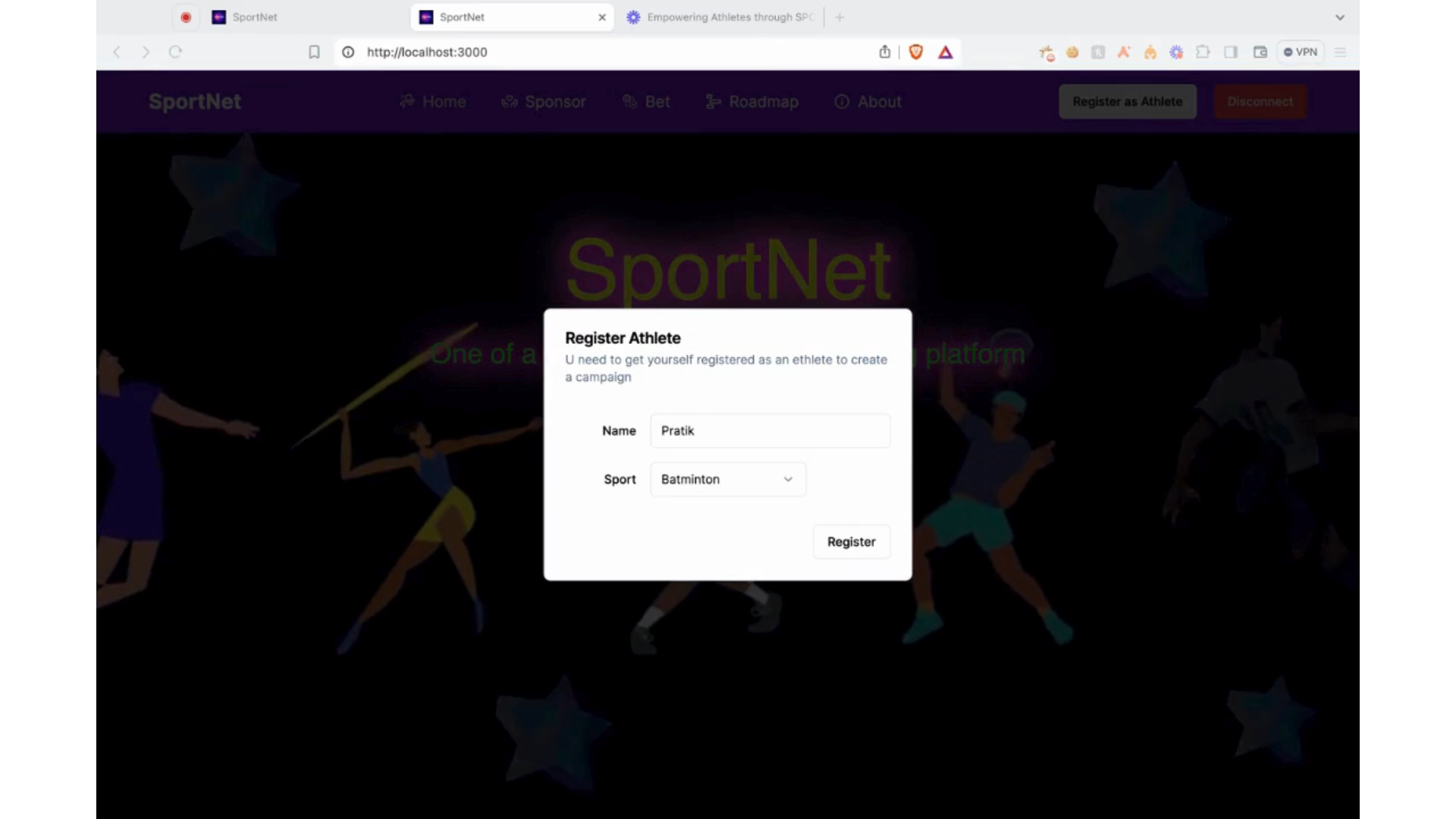Image resolution: width=1456 pixels, height=819 pixels.
Task: Click the SportNet logo text
Action: point(195,102)
